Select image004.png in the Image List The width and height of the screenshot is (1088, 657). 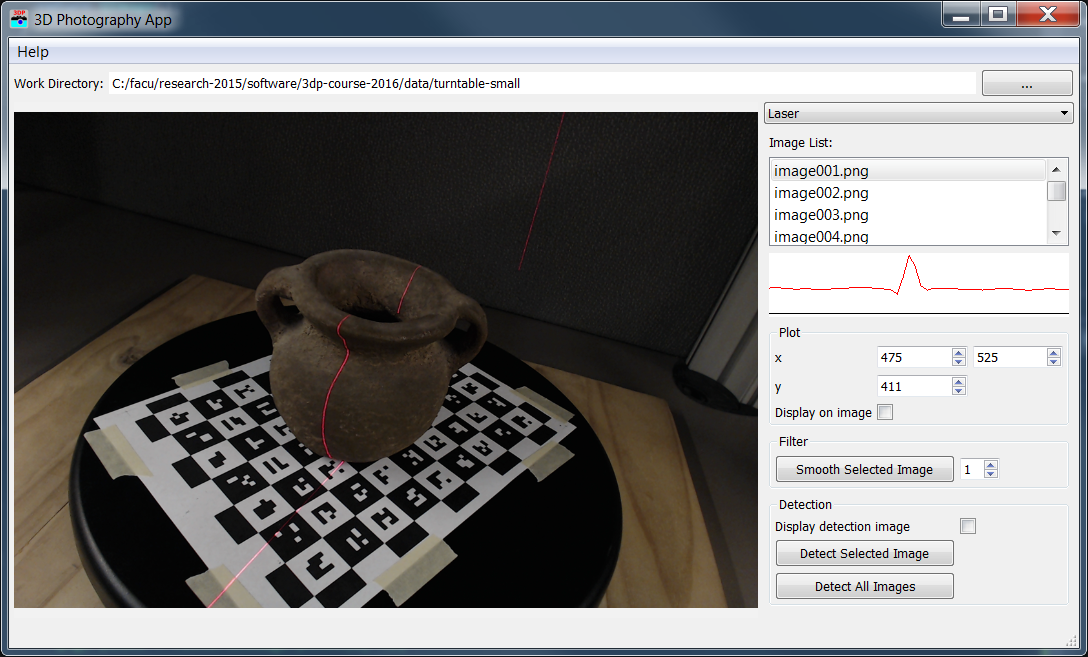908,236
